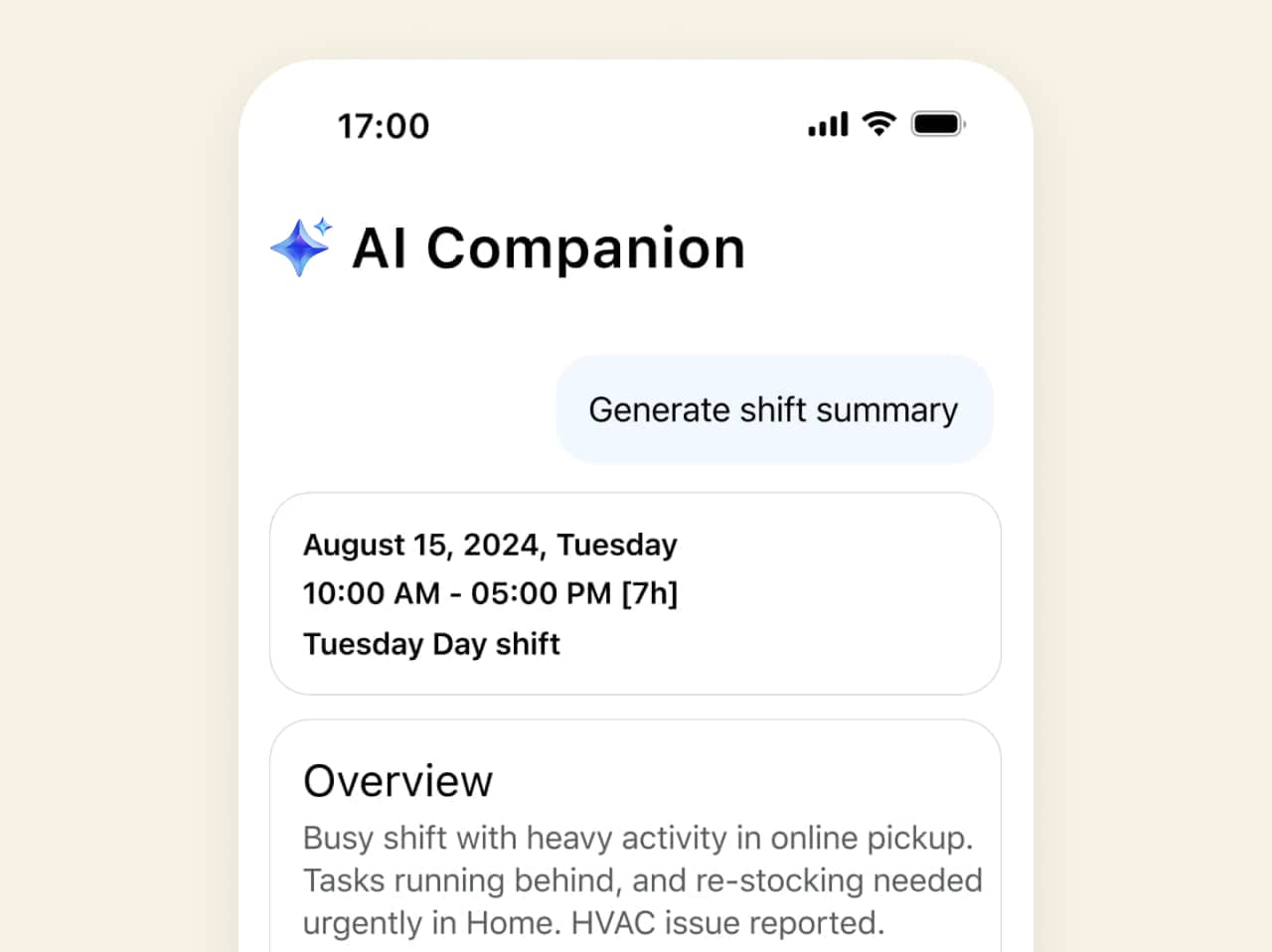Tap the battery indicator icon

click(937, 124)
